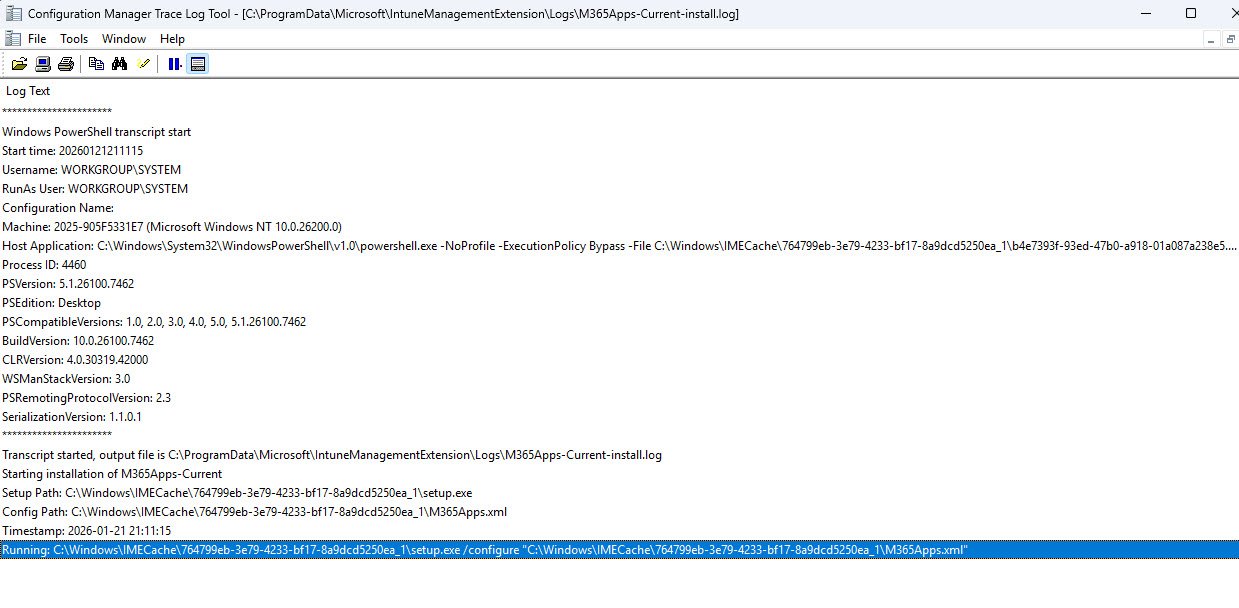The height and width of the screenshot is (608, 1239).
Task: Click the Log Text column header
Action: tap(28, 91)
